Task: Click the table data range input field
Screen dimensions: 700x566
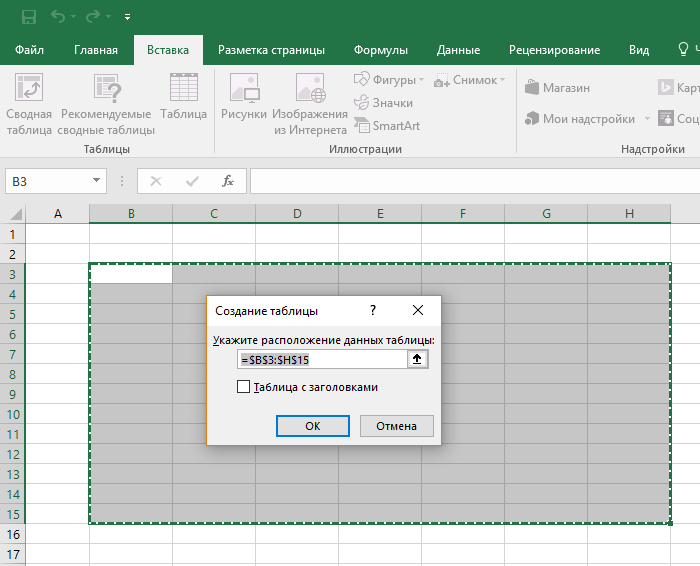Action: pyautogui.click(x=320, y=359)
